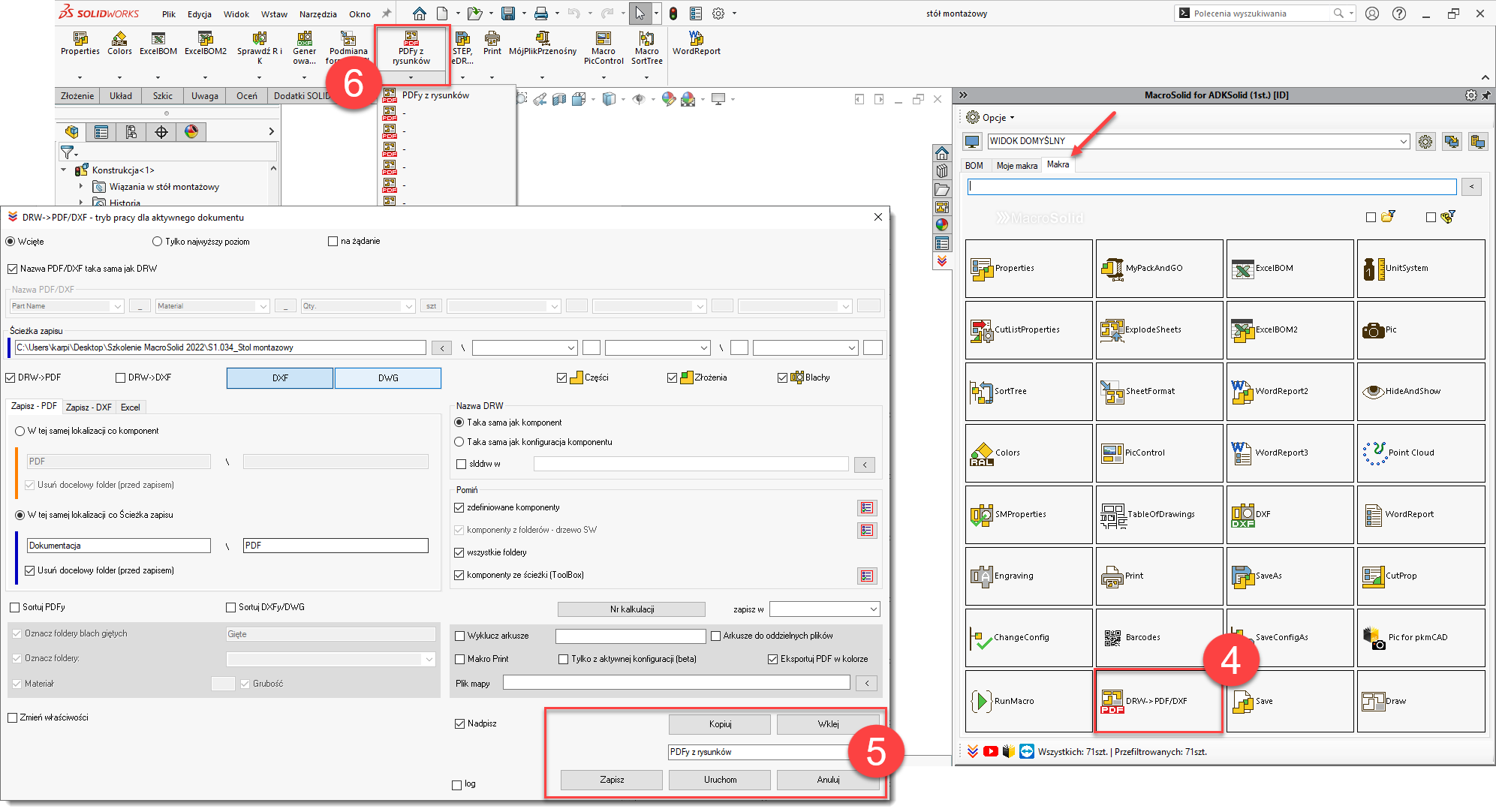
Task: Expand the dropdown under PDFy z rysunków button
Action: pyautogui.click(x=411, y=77)
